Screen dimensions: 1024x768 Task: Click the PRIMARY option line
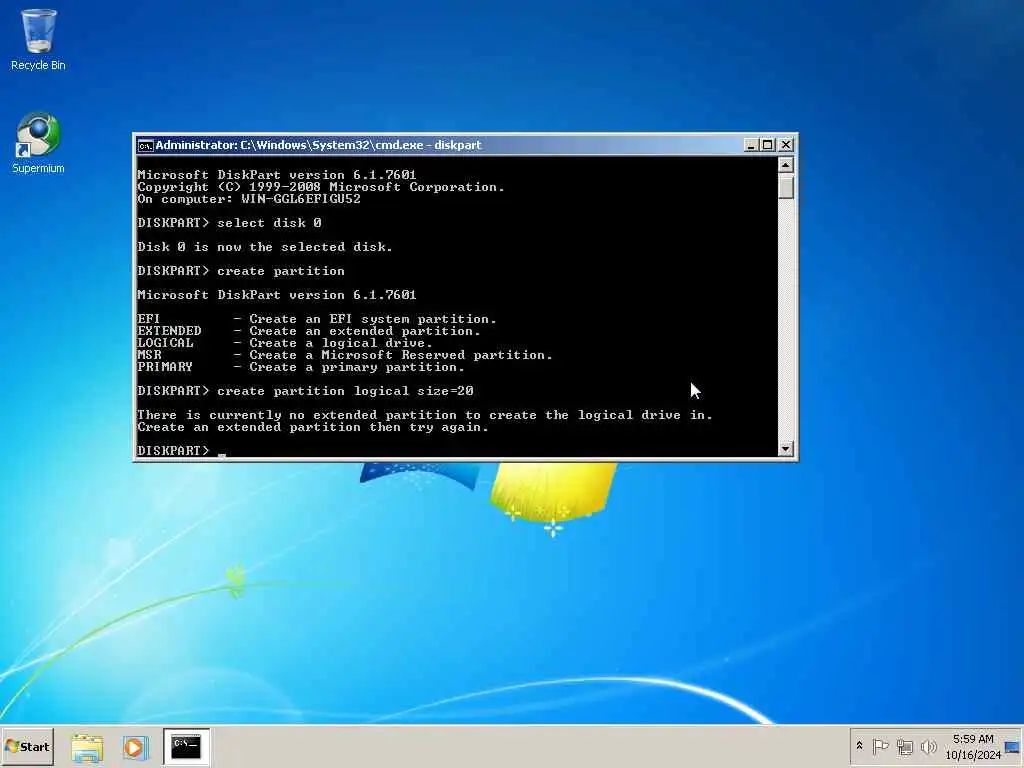point(301,367)
